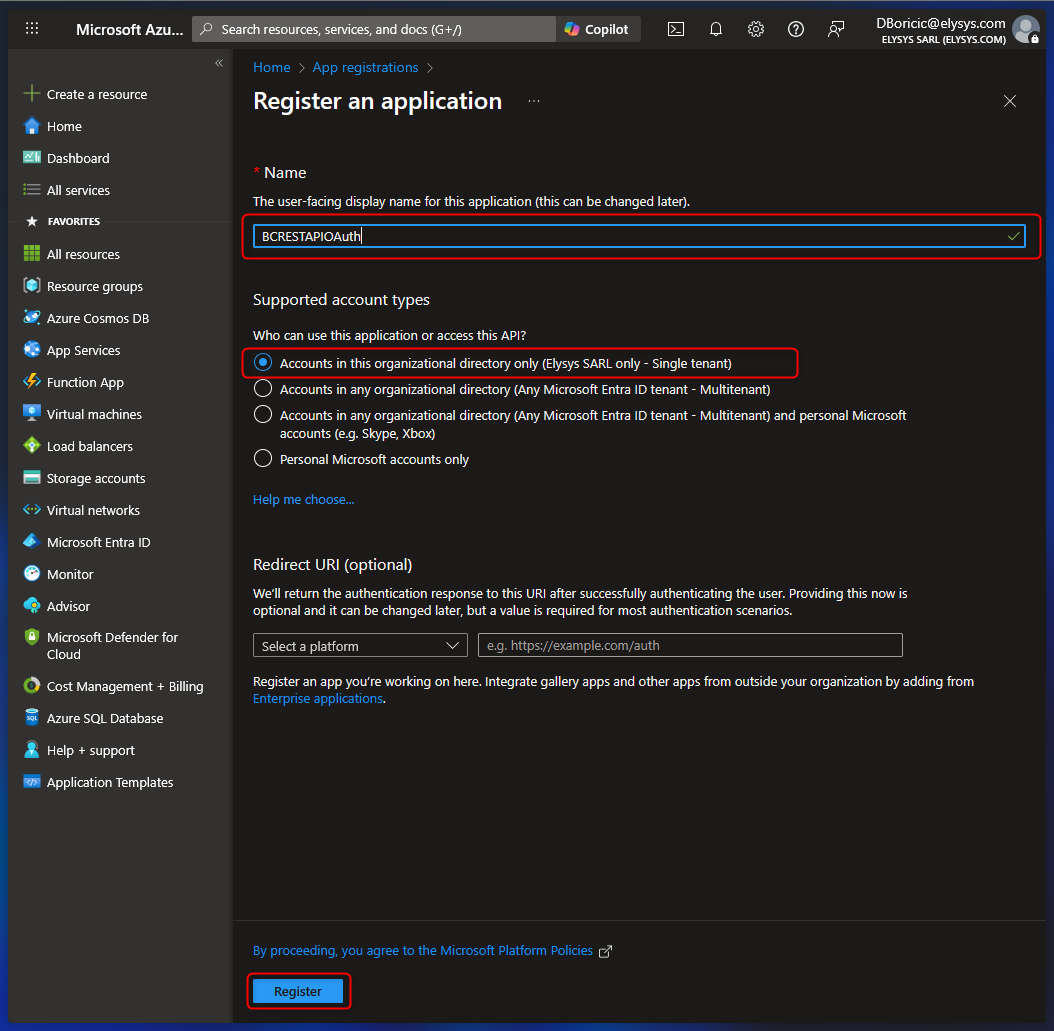Screen dimensions: 1054x1031
Task: Open the notifications bell
Action: [x=716, y=29]
